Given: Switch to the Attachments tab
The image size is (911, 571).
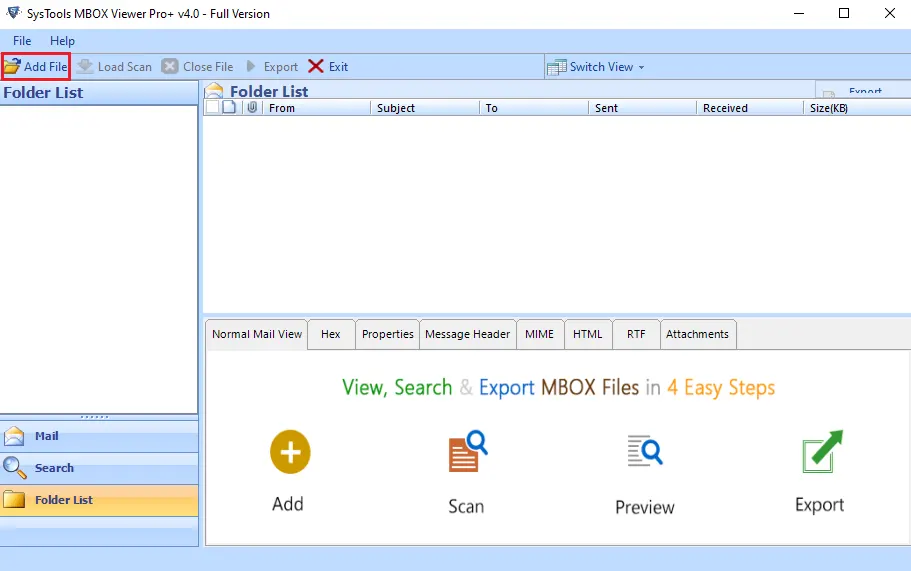Looking at the screenshot, I should (x=697, y=334).
